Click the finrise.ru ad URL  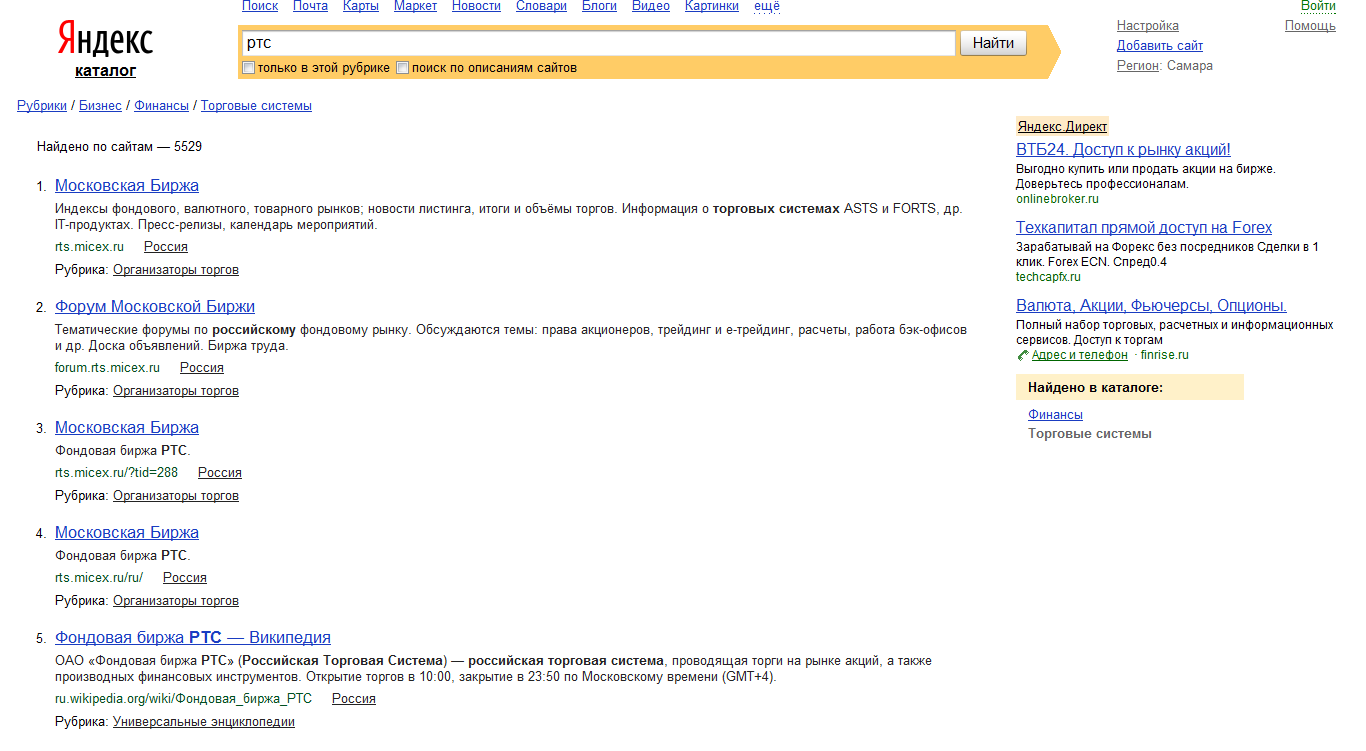coord(1165,355)
